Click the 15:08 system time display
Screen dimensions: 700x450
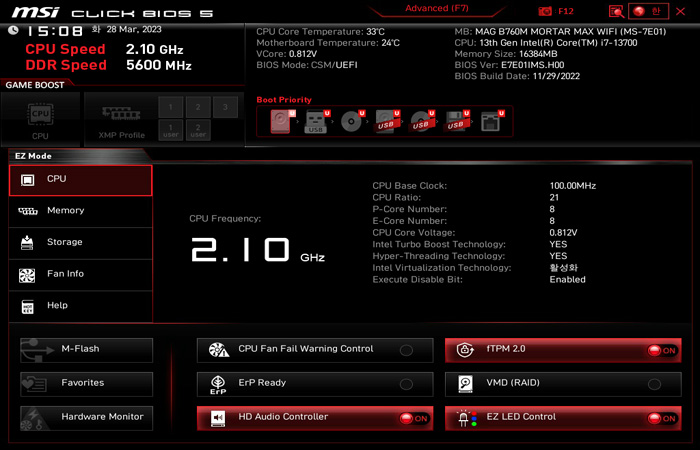[x=54, y=31]
